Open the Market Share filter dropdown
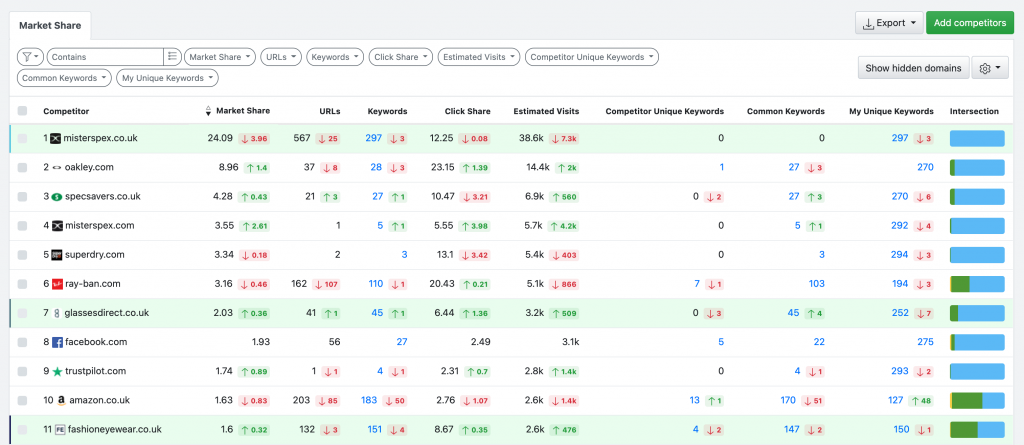This screenshot has height=445, width=1024. pos(221,57)
